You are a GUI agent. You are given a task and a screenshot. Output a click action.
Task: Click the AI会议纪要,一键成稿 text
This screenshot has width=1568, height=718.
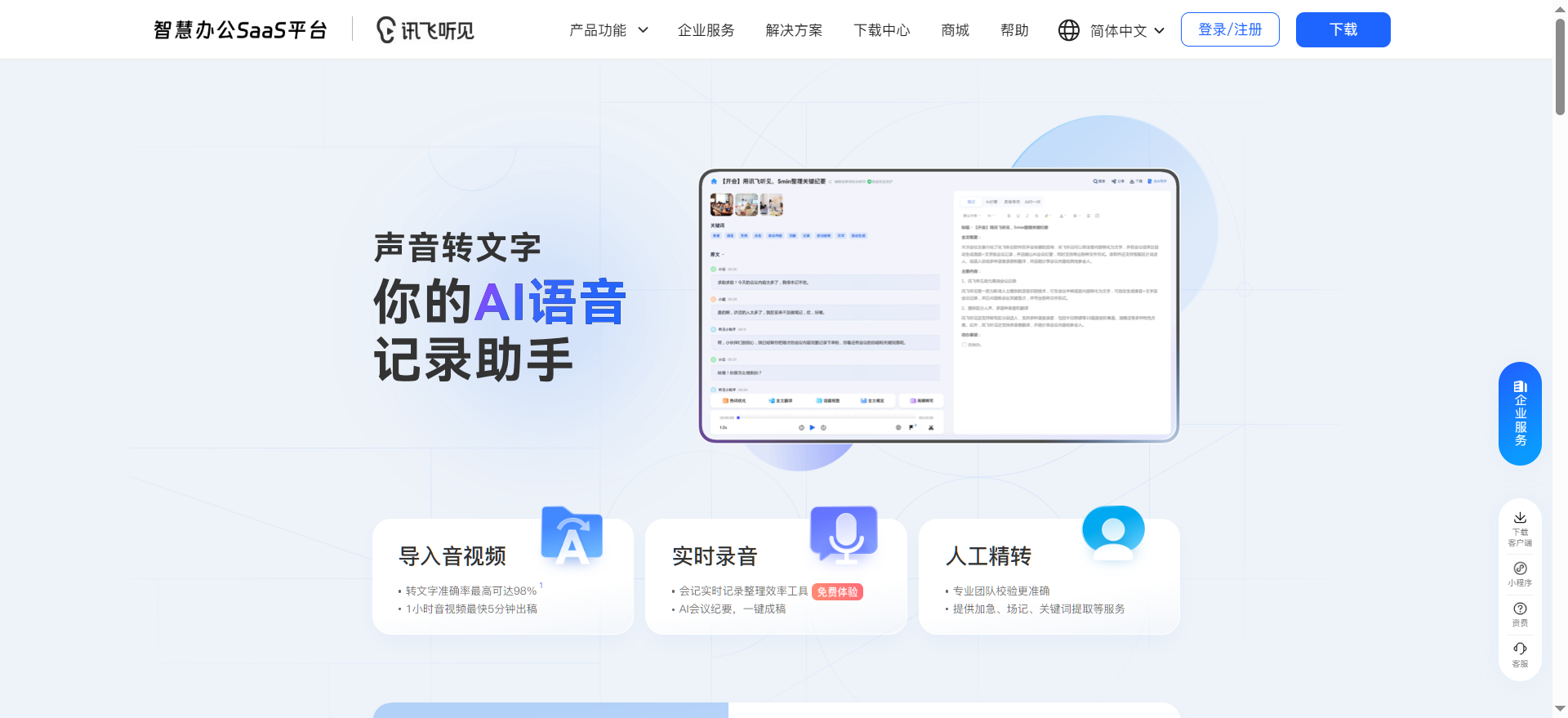pos(733,609)
